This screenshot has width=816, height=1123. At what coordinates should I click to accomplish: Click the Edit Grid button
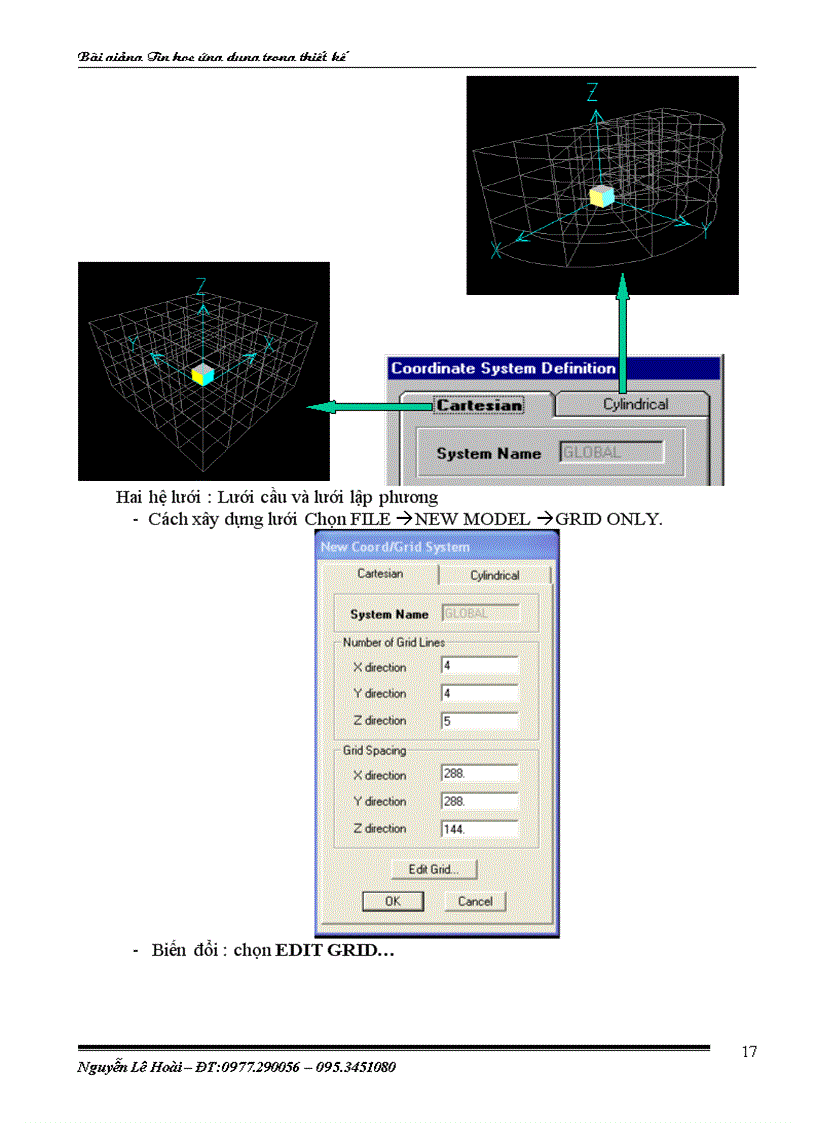pyautogui.click(x=434, y=869)
